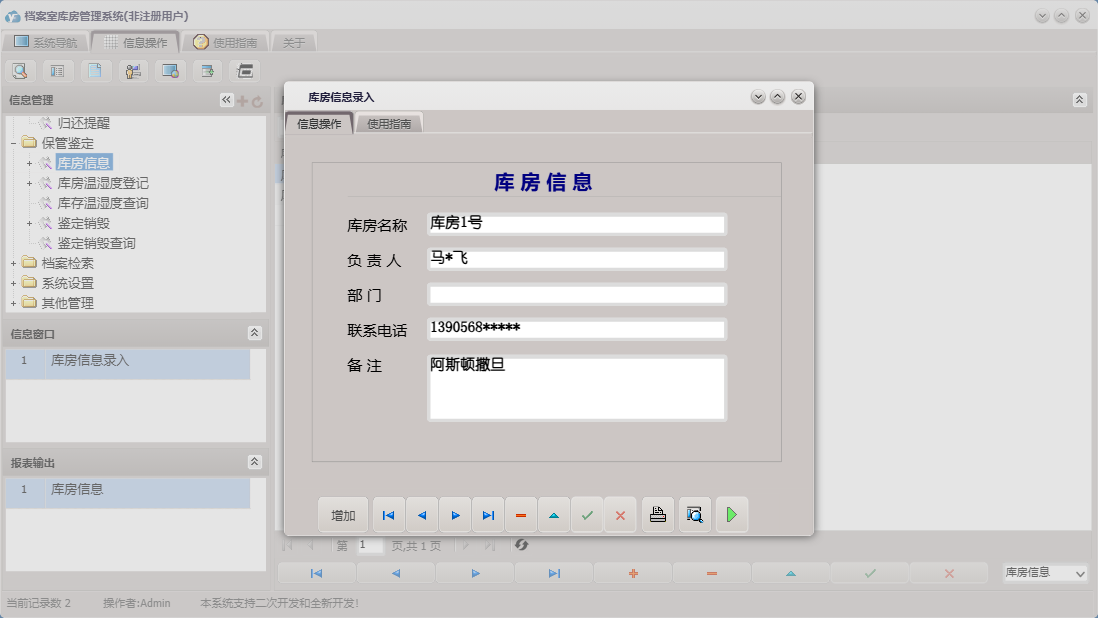The image size is (1098, 618).
Task: Collapse the 信息窗口 panel
Action: coord(255,333)
